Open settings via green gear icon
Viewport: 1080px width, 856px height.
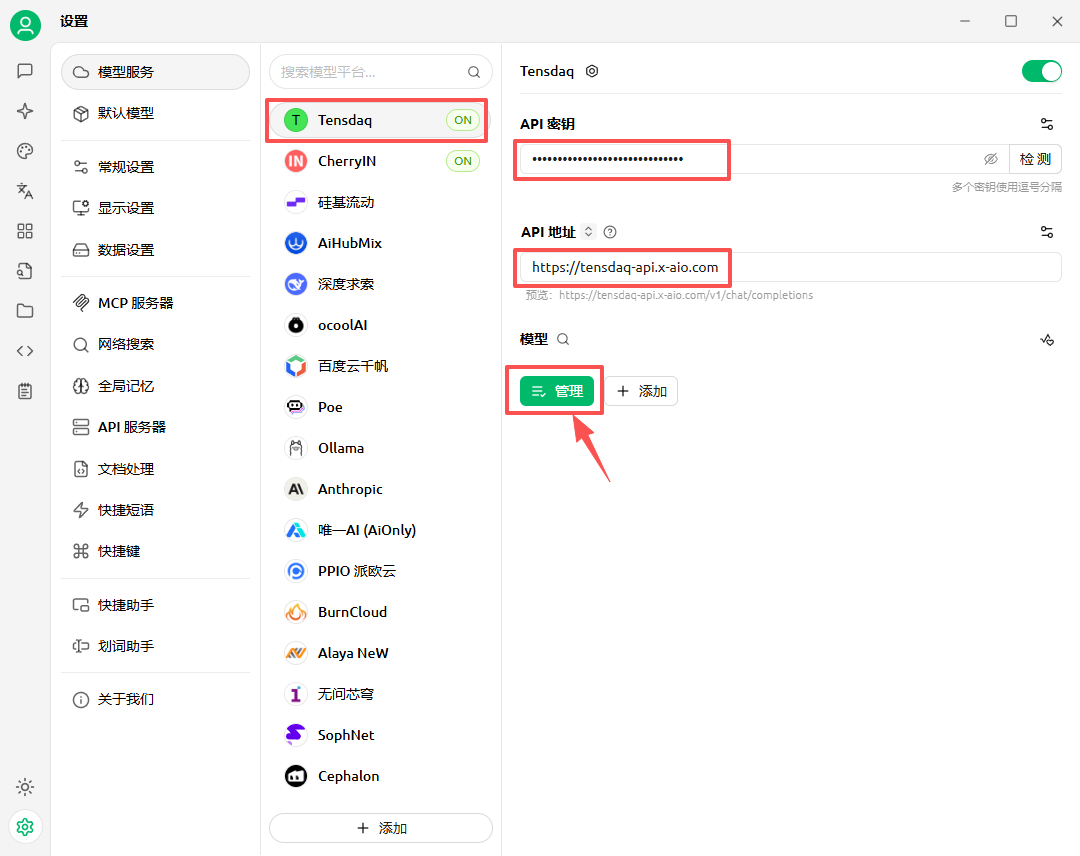pos(25,826)
